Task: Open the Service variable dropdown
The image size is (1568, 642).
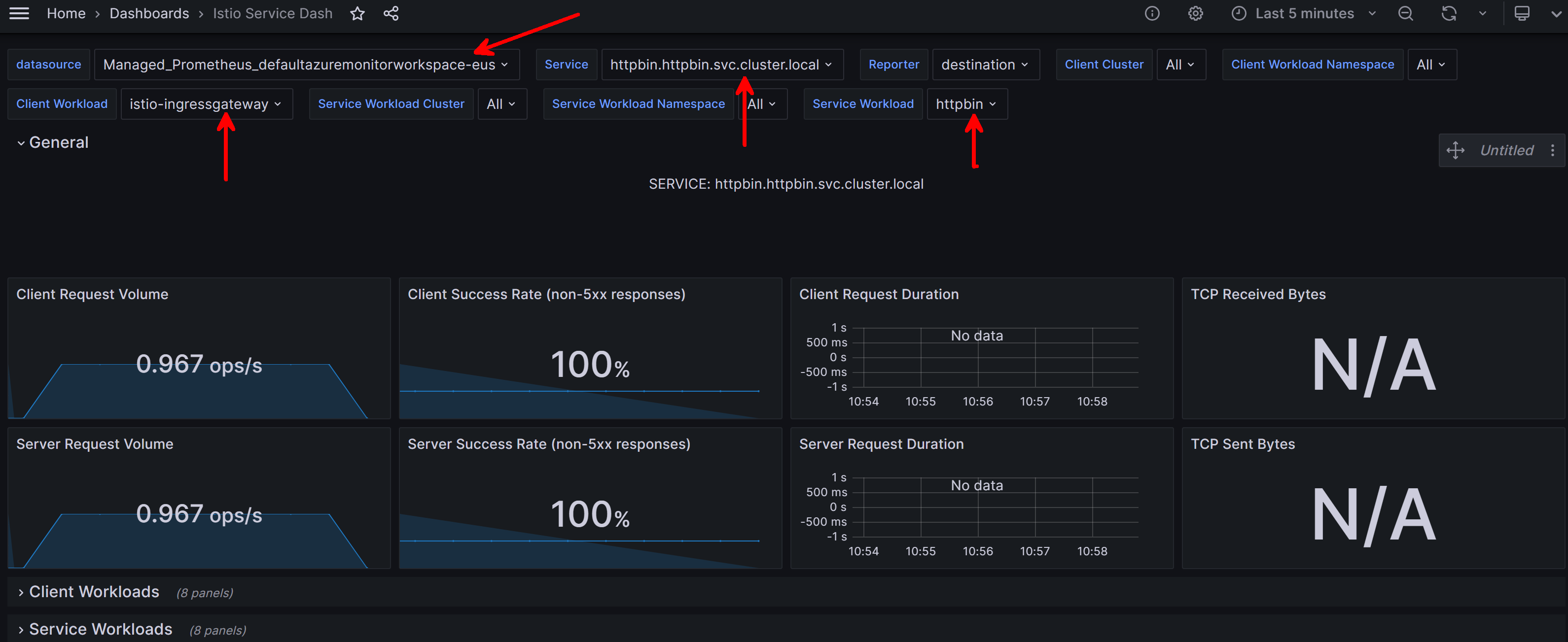Action: pyautogui.click(x=722, y=65)
